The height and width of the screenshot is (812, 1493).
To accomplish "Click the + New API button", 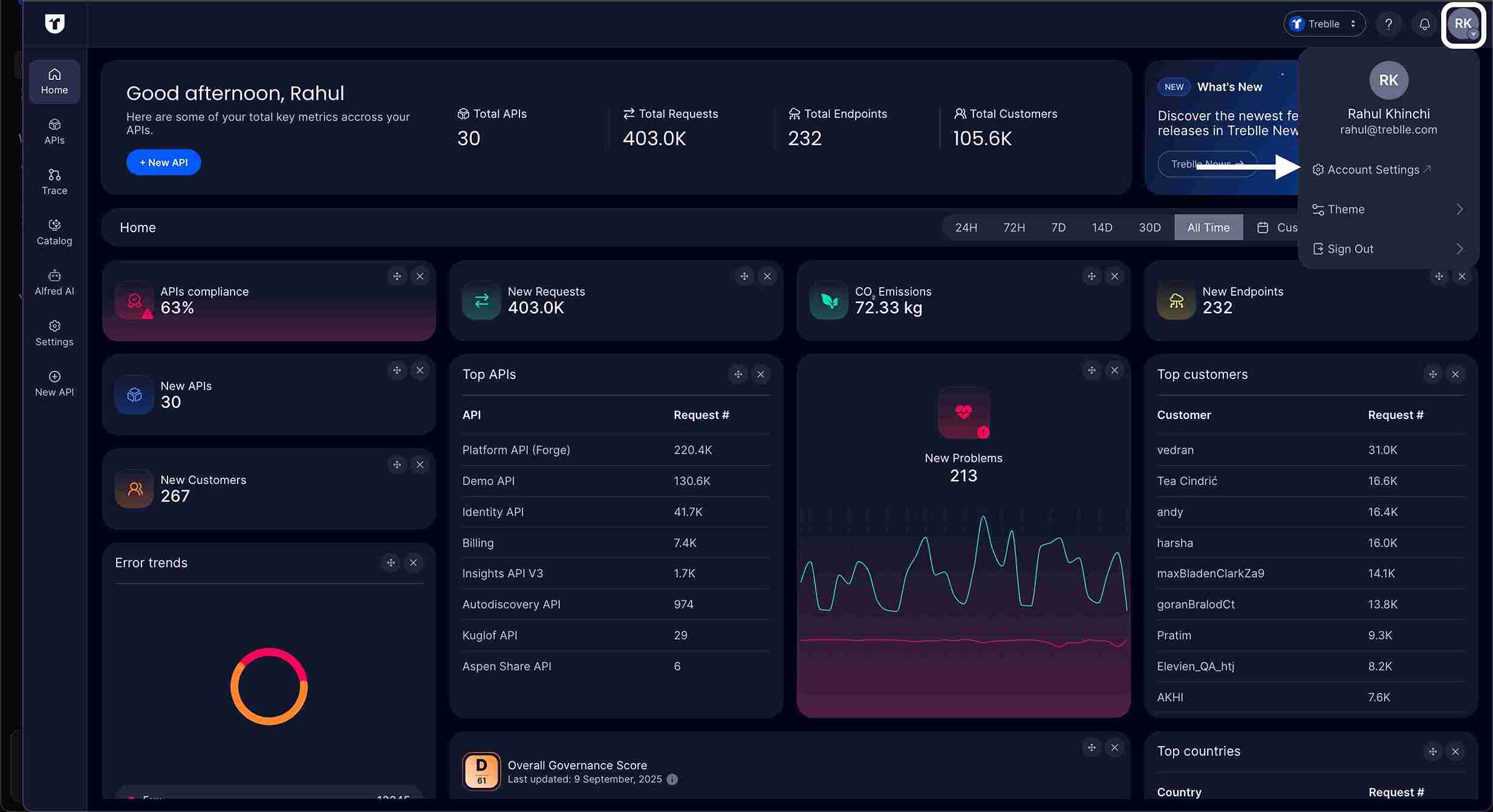I will click(163, 161).
